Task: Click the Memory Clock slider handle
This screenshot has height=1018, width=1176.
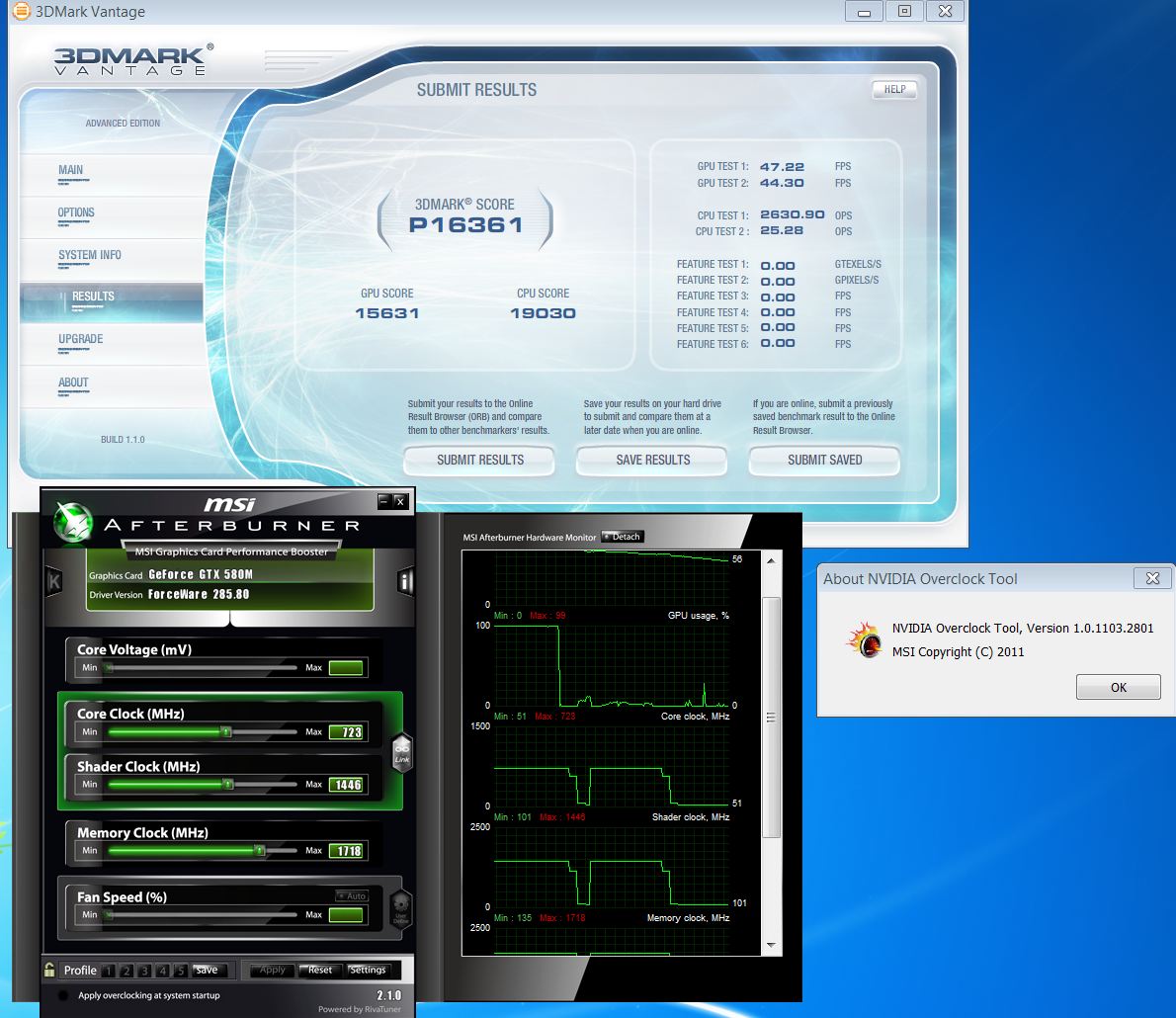Action: point(260,850)
